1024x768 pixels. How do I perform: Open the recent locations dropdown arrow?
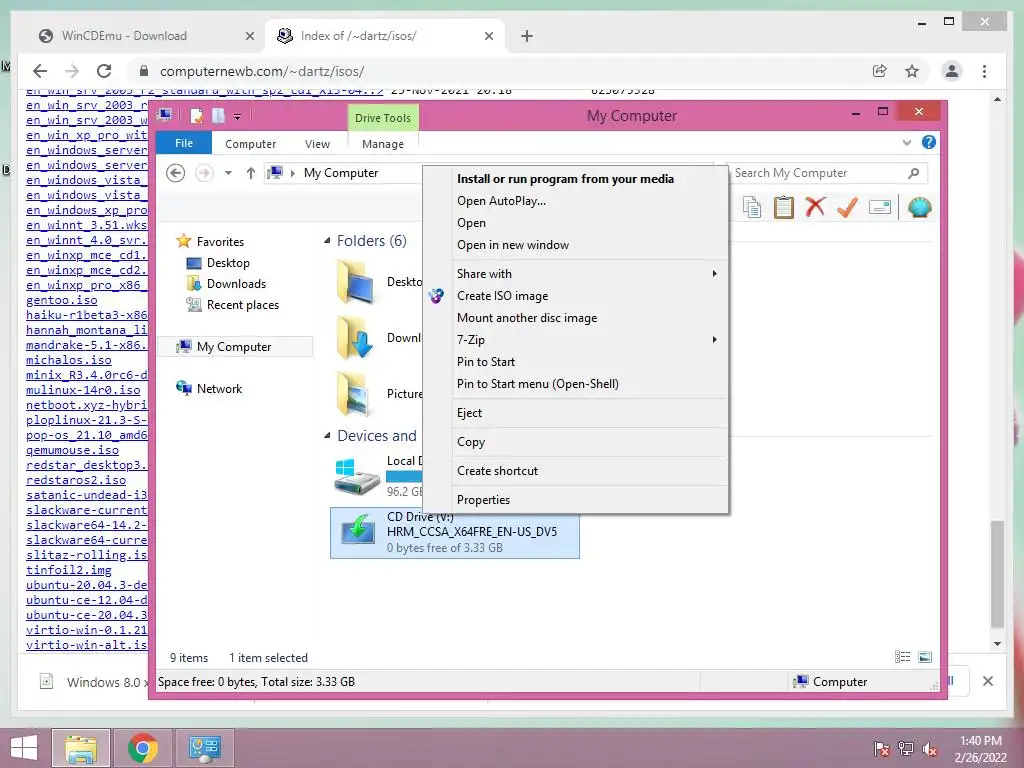[228, 173]
